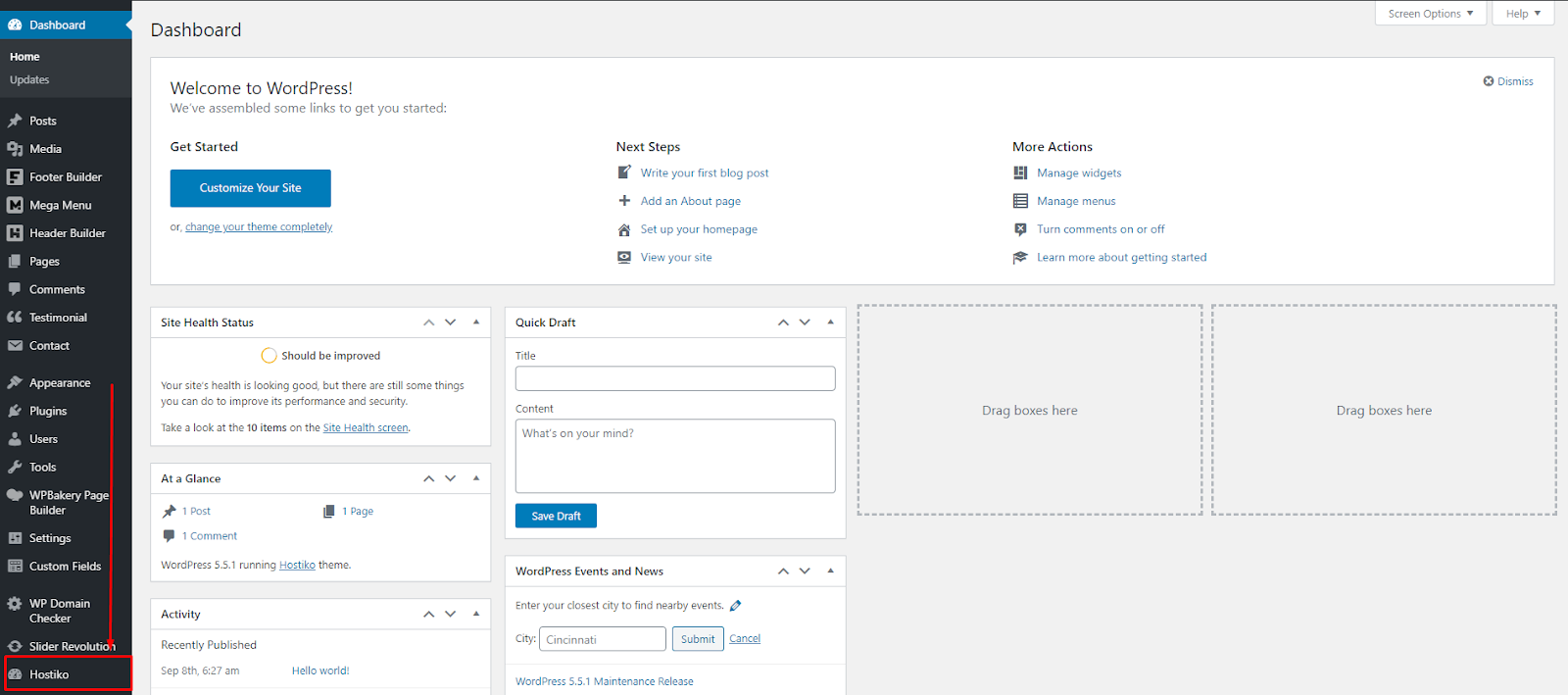Screen dimensions: 1568x695
Task: Open the '1 Comment' link
Action: tap(210, 536)
